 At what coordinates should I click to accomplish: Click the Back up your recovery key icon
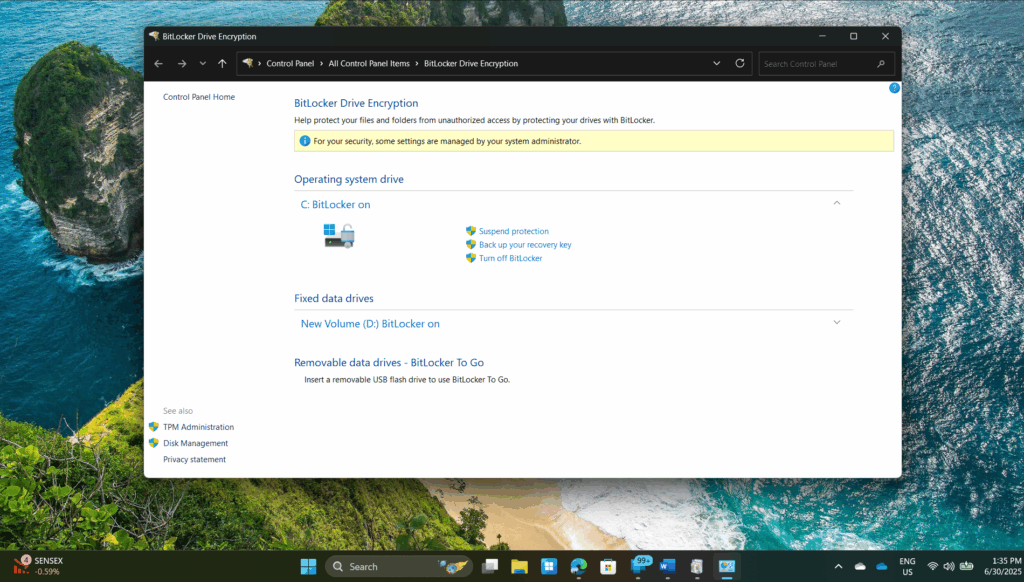coord(470,244)
